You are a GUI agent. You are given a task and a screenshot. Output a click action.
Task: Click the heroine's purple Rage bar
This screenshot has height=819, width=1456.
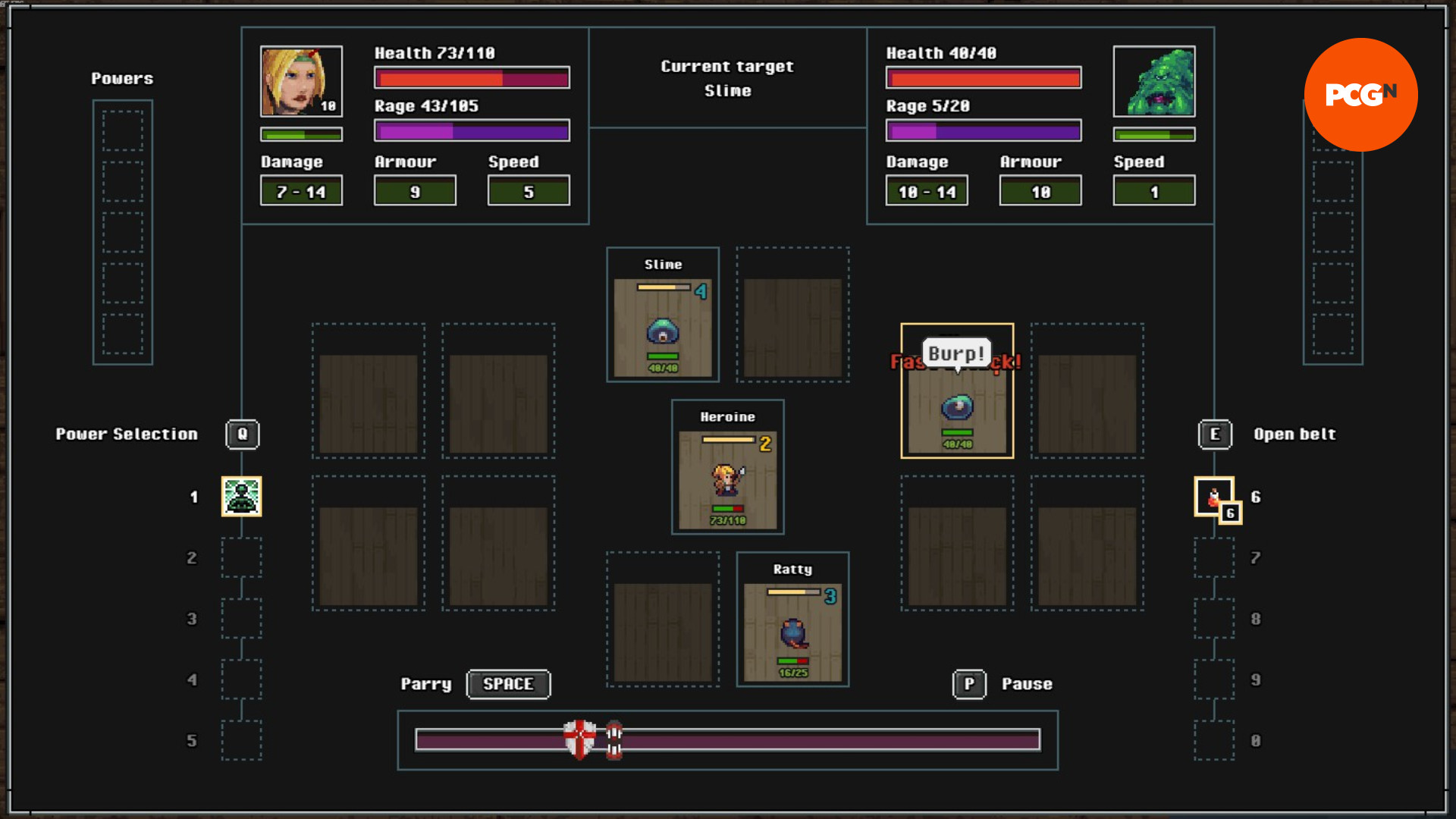pos(472,131)
